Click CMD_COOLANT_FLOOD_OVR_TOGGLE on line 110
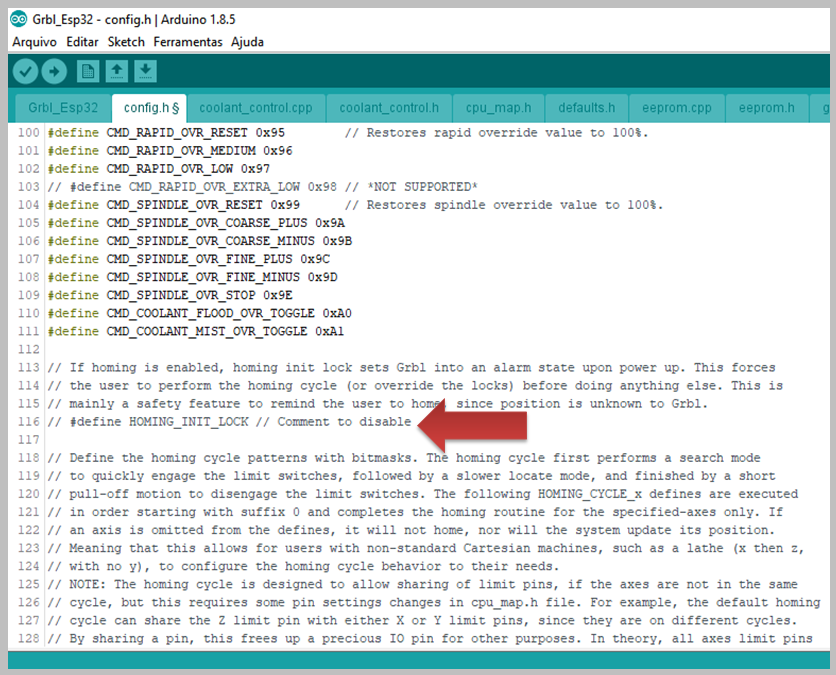Image resolution: width=836 pixels, height=675 pixels. 211,314
